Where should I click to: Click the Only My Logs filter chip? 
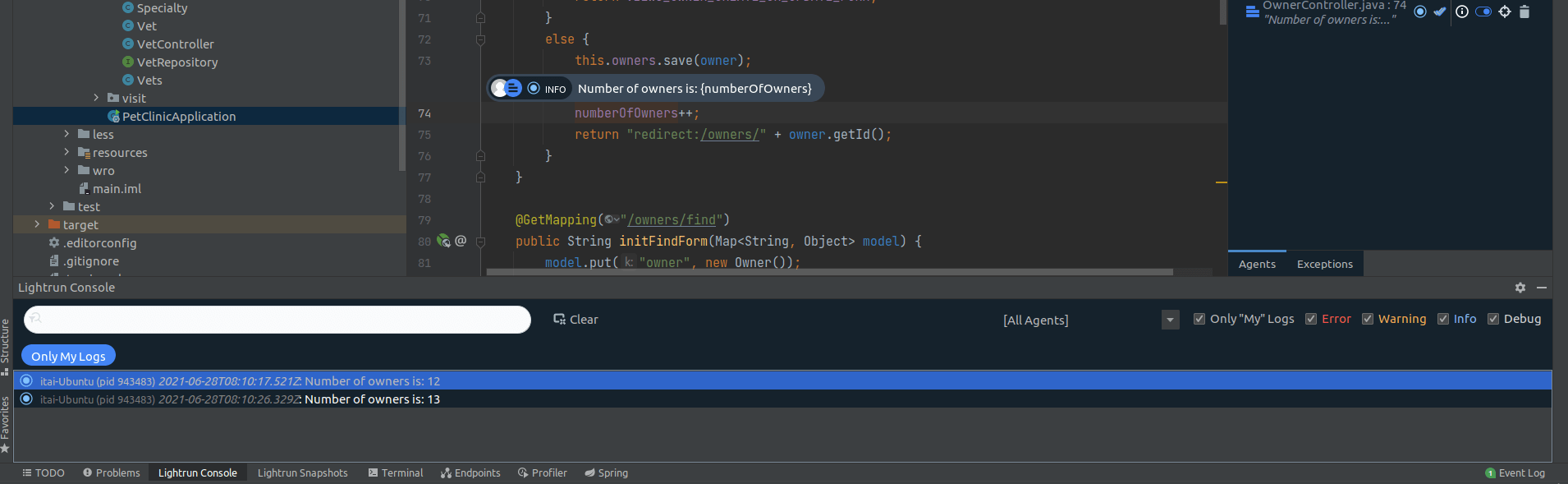point(69,356)
